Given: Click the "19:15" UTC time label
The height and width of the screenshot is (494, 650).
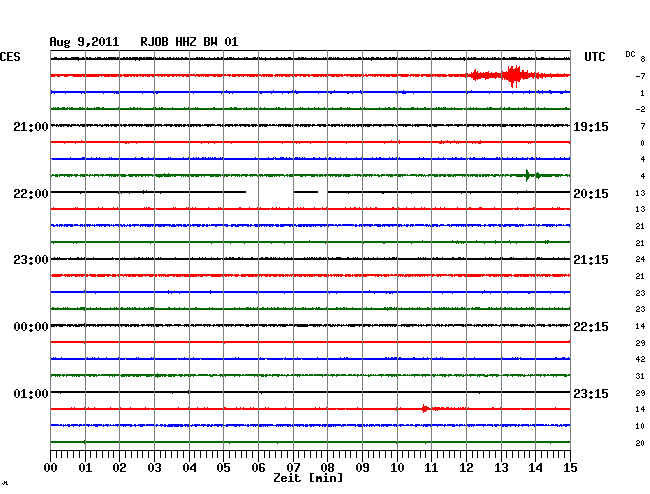Looking at the screenshot, I should coord(591,127).
